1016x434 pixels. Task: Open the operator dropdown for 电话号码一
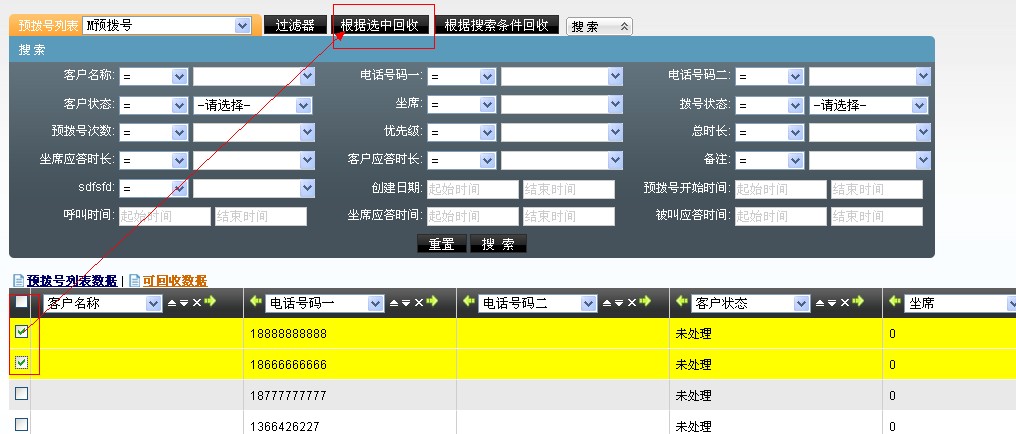point(487,77)
